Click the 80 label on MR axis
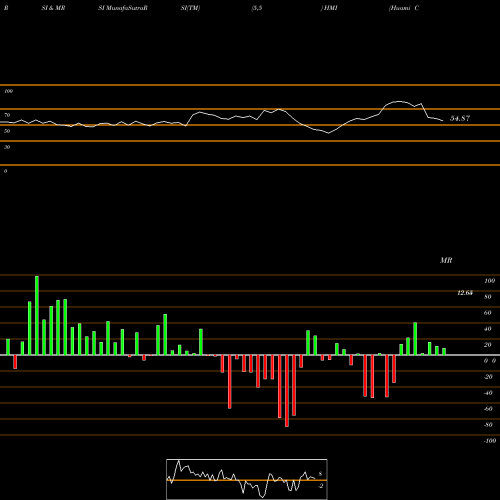 click(x=488, y=297)
